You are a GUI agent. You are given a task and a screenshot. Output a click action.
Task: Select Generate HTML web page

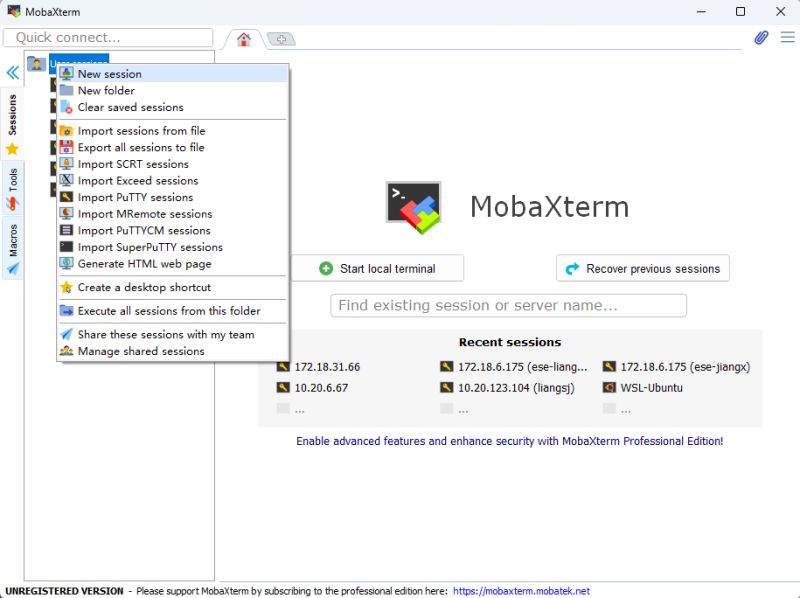pos(173,264)
